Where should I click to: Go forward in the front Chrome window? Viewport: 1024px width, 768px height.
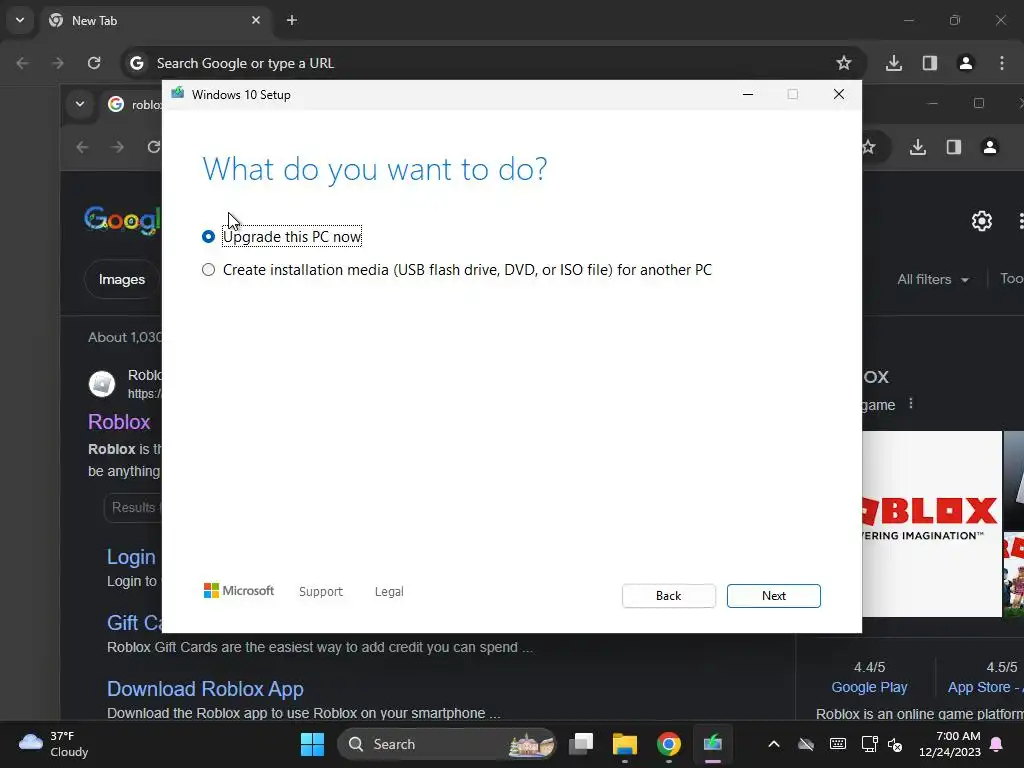[x=58, y=63]
